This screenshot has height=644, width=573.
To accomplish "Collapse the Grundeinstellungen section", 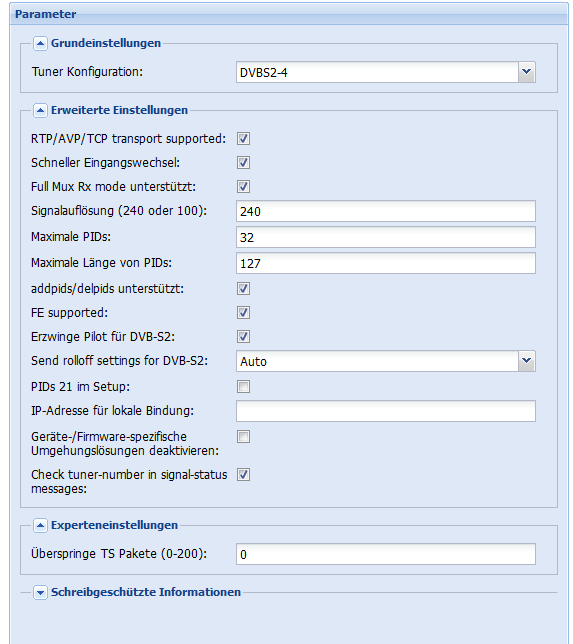I will (x=40, y=43).
